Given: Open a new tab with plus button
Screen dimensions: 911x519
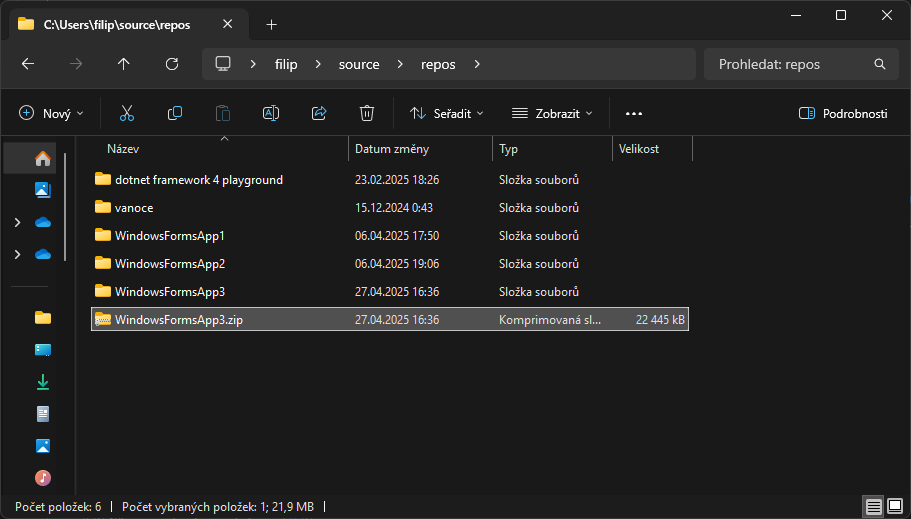Looking at the screenshot, I should pos(271,24).
